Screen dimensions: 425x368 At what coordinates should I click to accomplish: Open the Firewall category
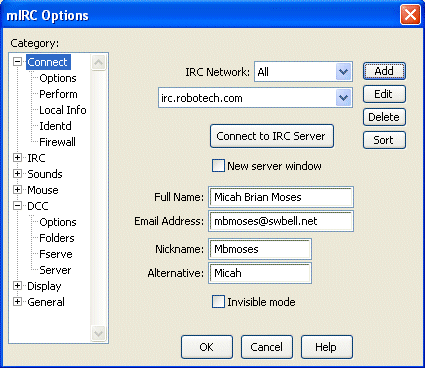tap(57, 142)
